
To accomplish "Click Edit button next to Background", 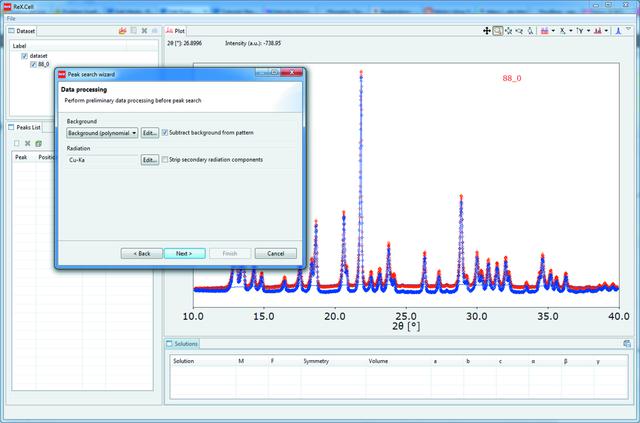I will click(150, 133).
